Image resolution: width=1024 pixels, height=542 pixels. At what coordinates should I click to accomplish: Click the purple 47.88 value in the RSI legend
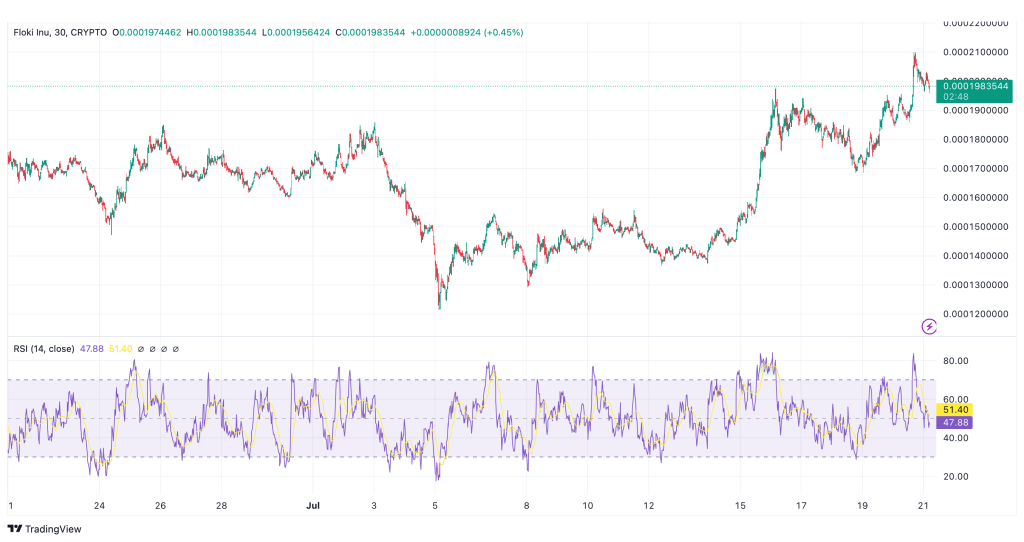91,349
